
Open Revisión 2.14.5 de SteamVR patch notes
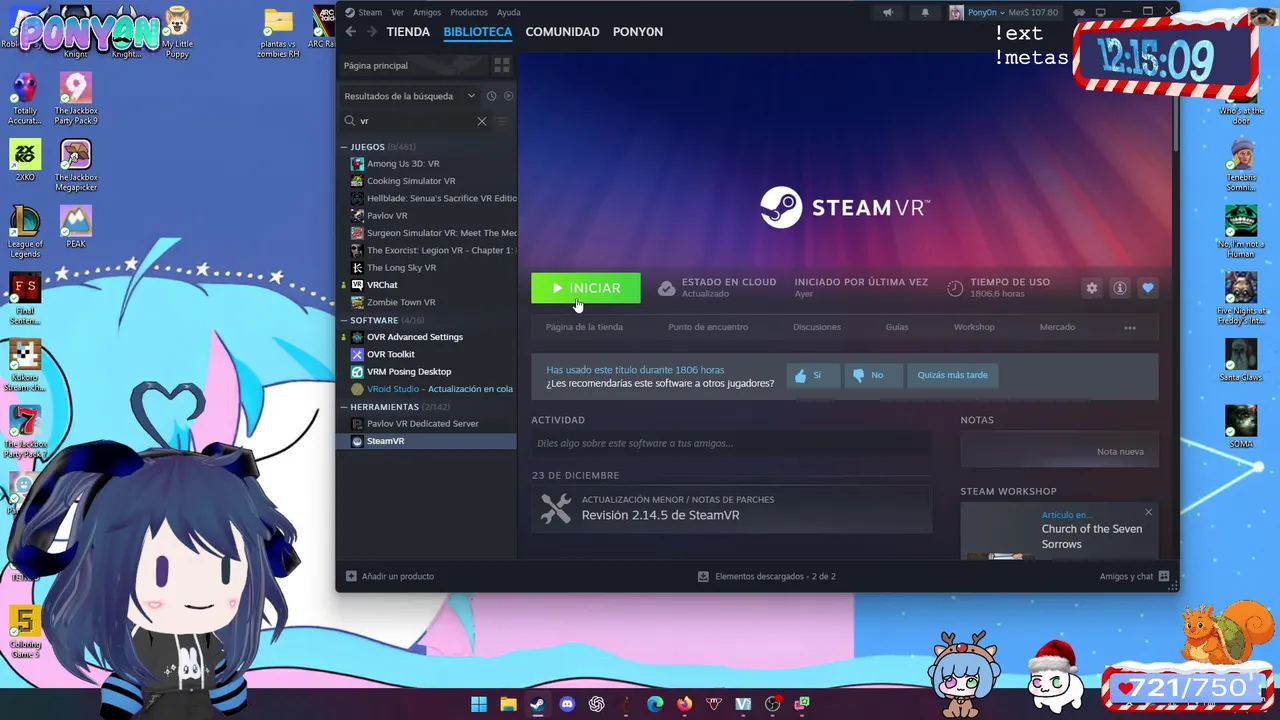(731, 508)
